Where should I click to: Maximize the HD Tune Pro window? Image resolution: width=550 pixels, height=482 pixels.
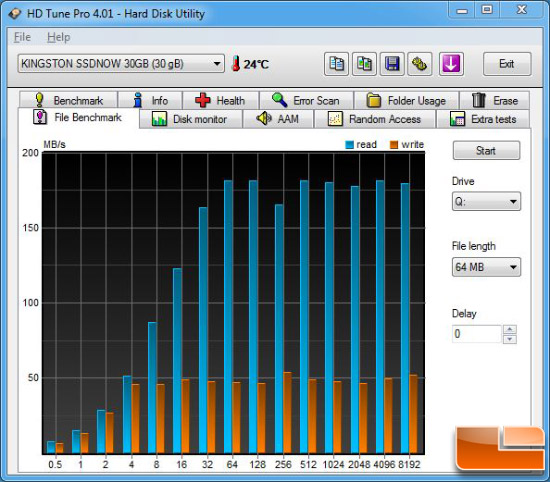487,10
